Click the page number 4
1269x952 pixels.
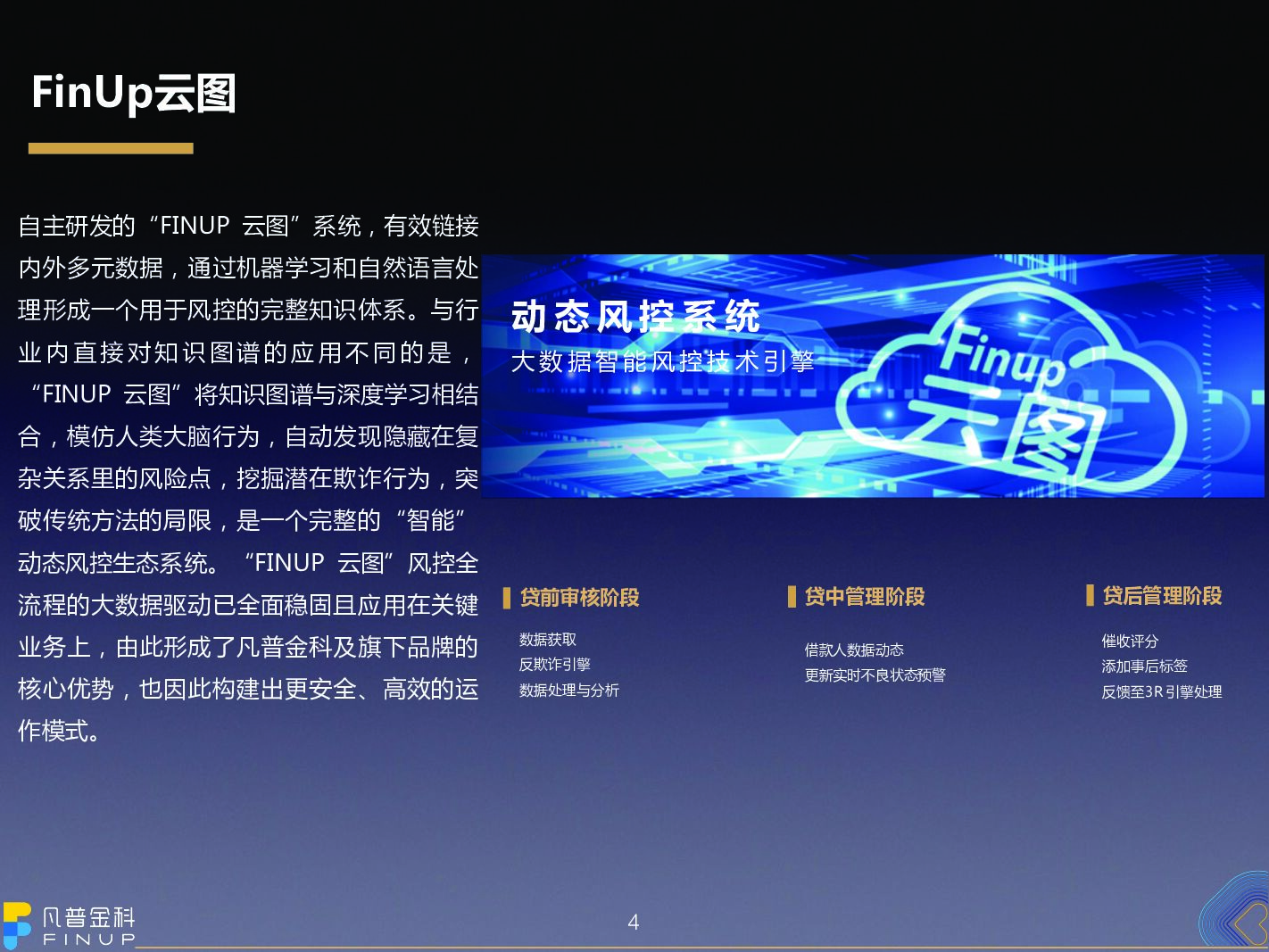click(x=634, y=923)
